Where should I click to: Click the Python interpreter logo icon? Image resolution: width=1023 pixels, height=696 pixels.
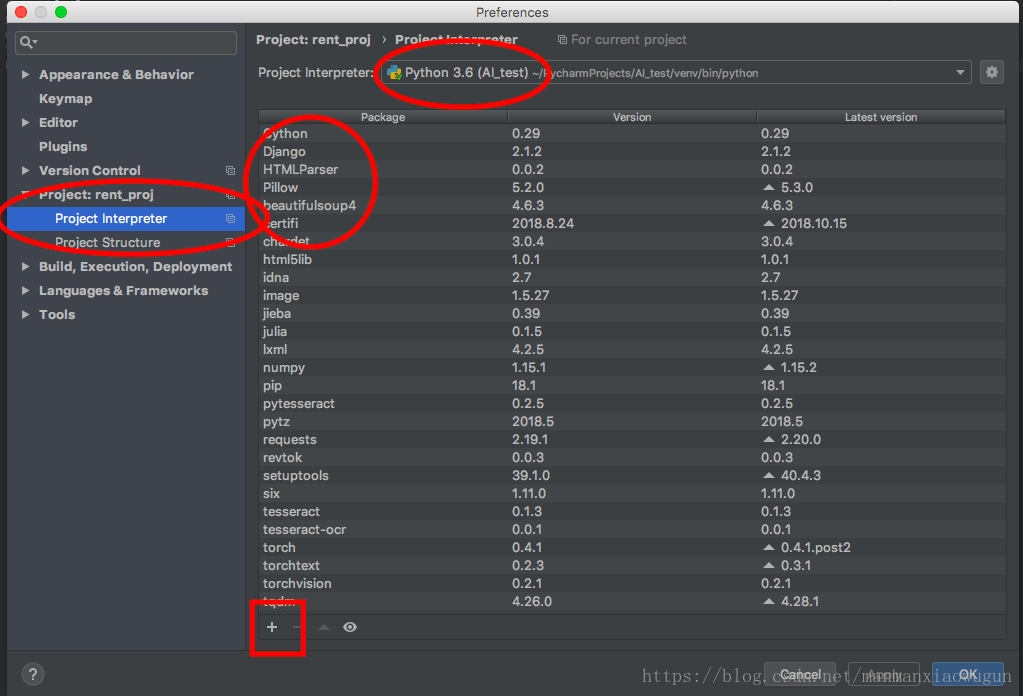[394, 72]
